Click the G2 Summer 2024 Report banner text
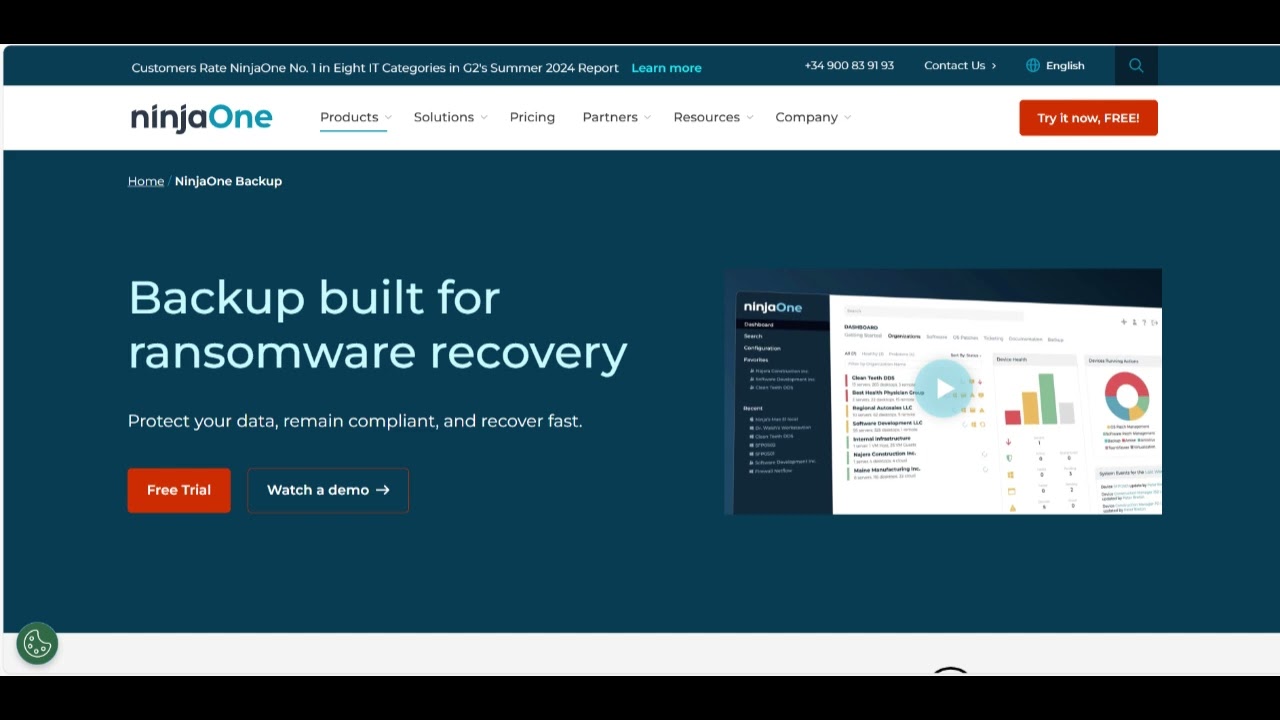 (x=375, y=68)
